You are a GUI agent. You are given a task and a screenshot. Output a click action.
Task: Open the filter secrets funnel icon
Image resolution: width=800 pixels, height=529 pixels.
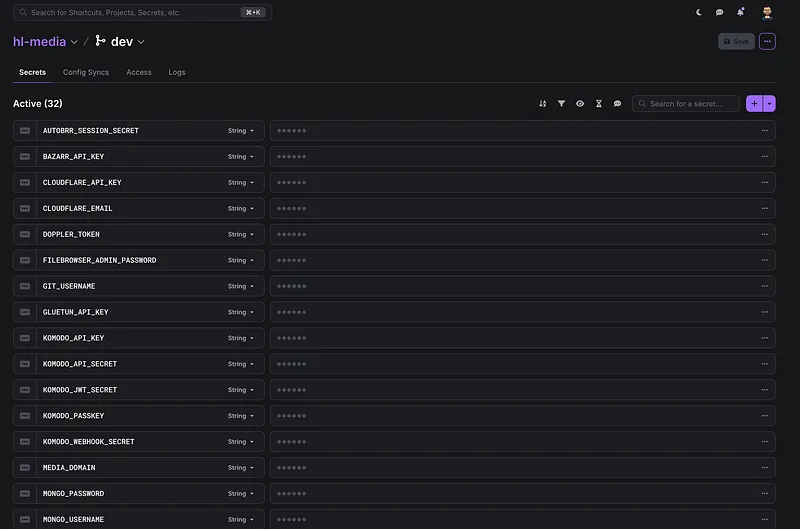point(561,104)
